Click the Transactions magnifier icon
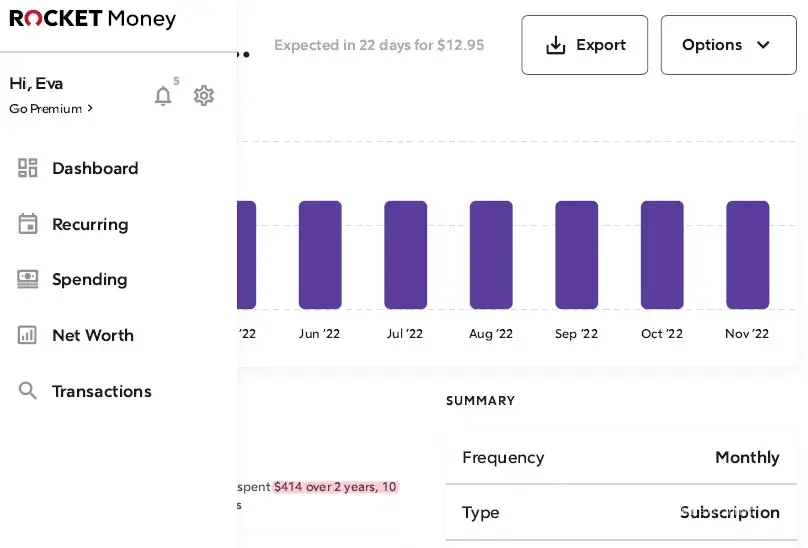808x548 pixels. tap(28, 391)
